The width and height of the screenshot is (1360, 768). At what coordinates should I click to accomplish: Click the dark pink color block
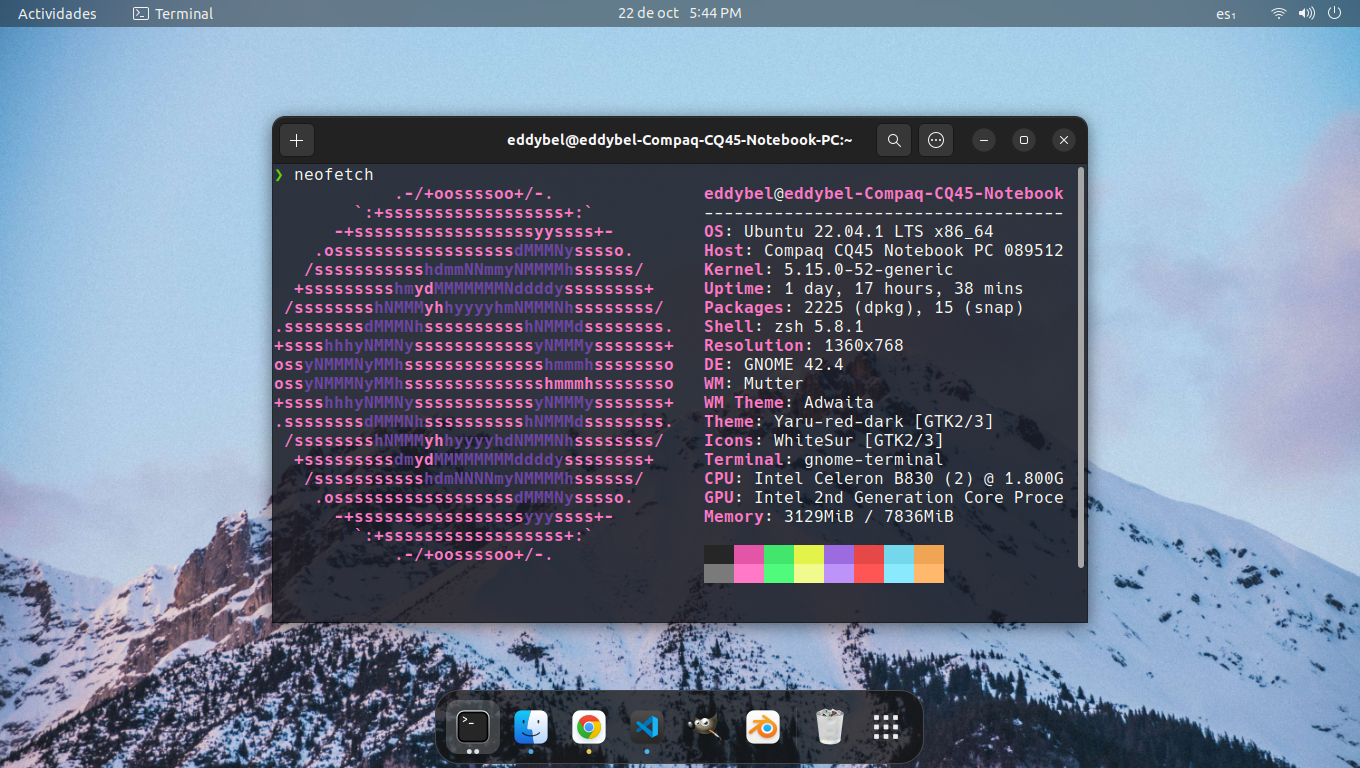pos(749,555)
